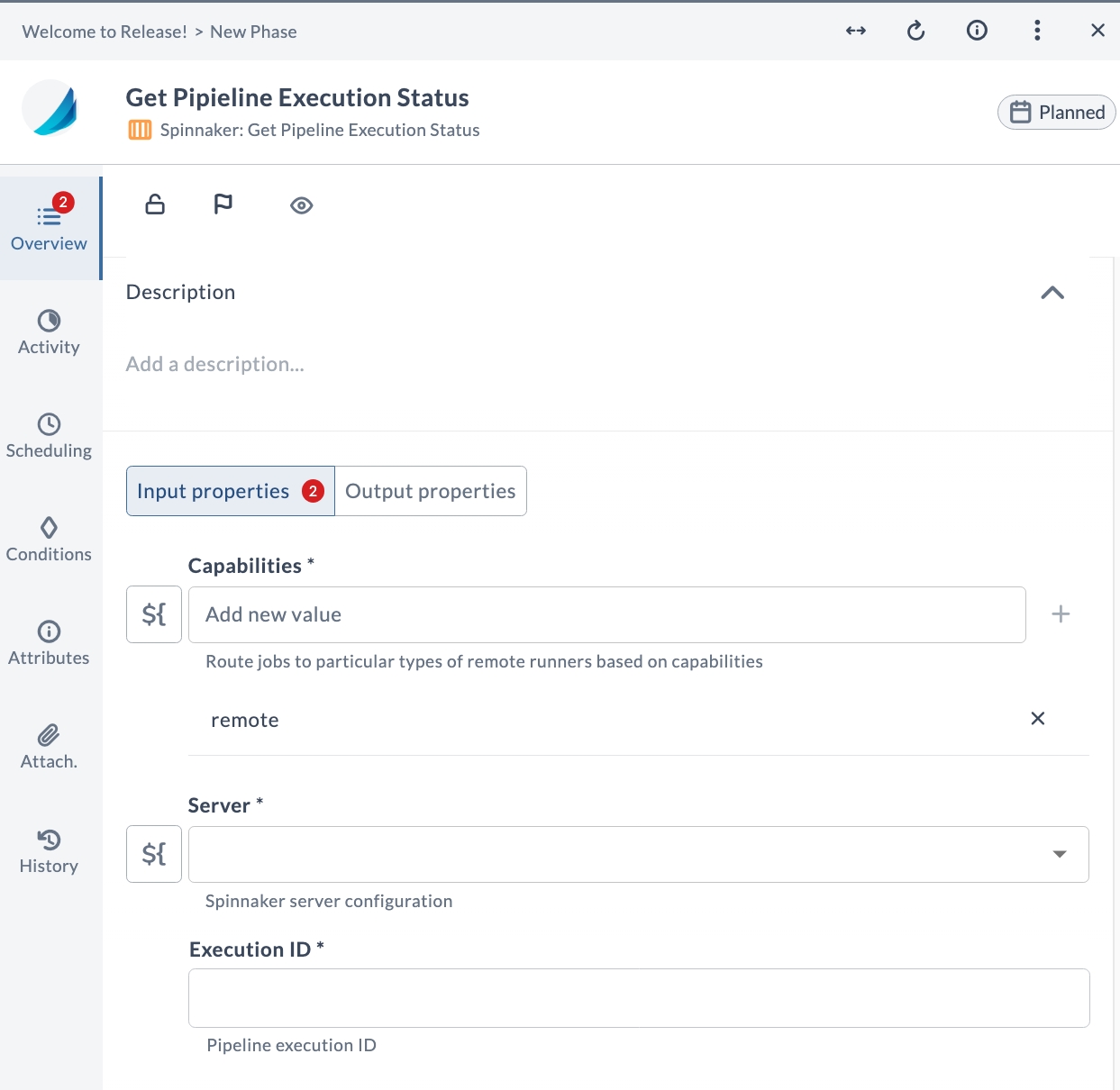Click the lock task icon
This screenshot has height=1090, width=1120.
tap(154, 204)
